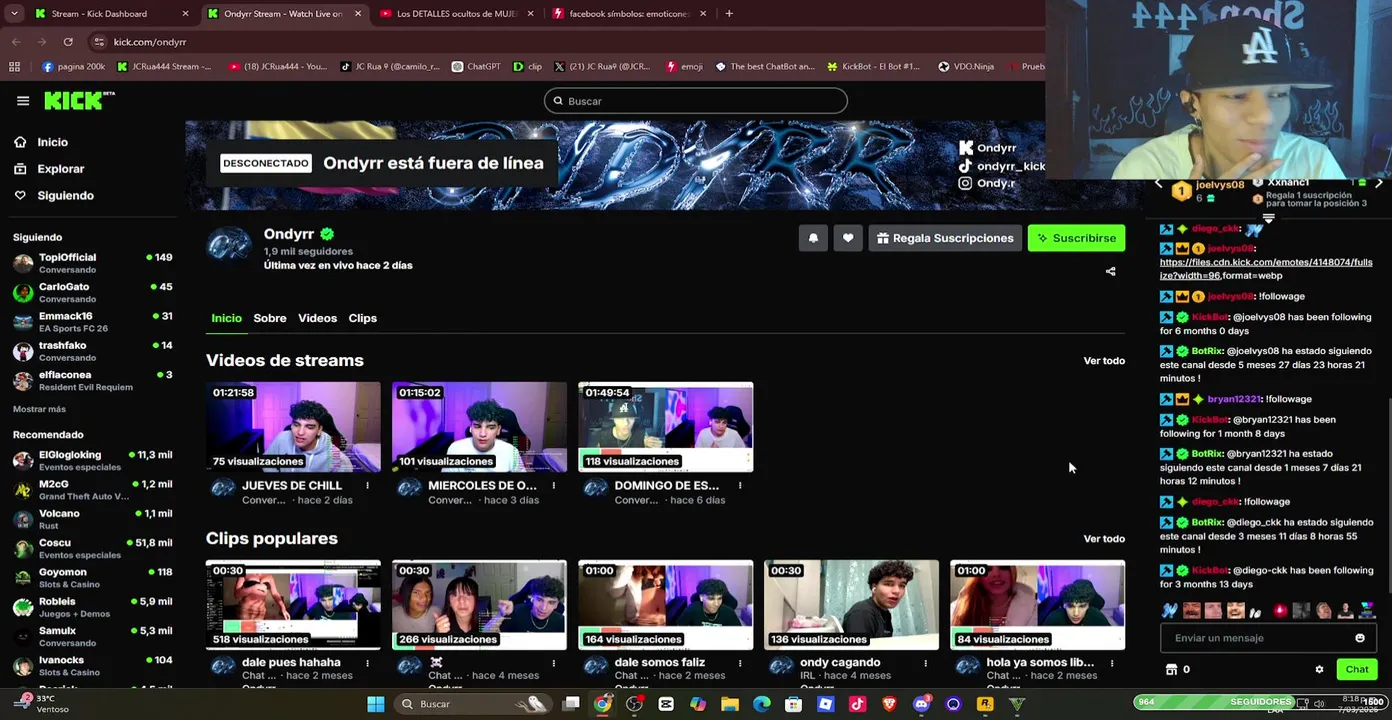
Task: Click Regala Suscripciones button
Action: point(945,238)
